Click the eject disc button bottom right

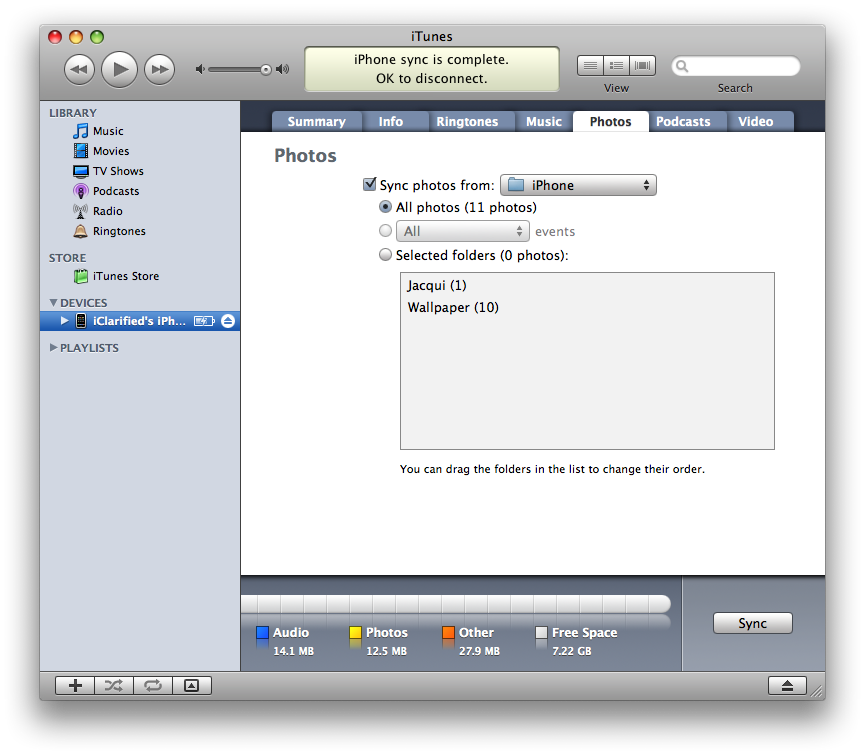[787, 686]
